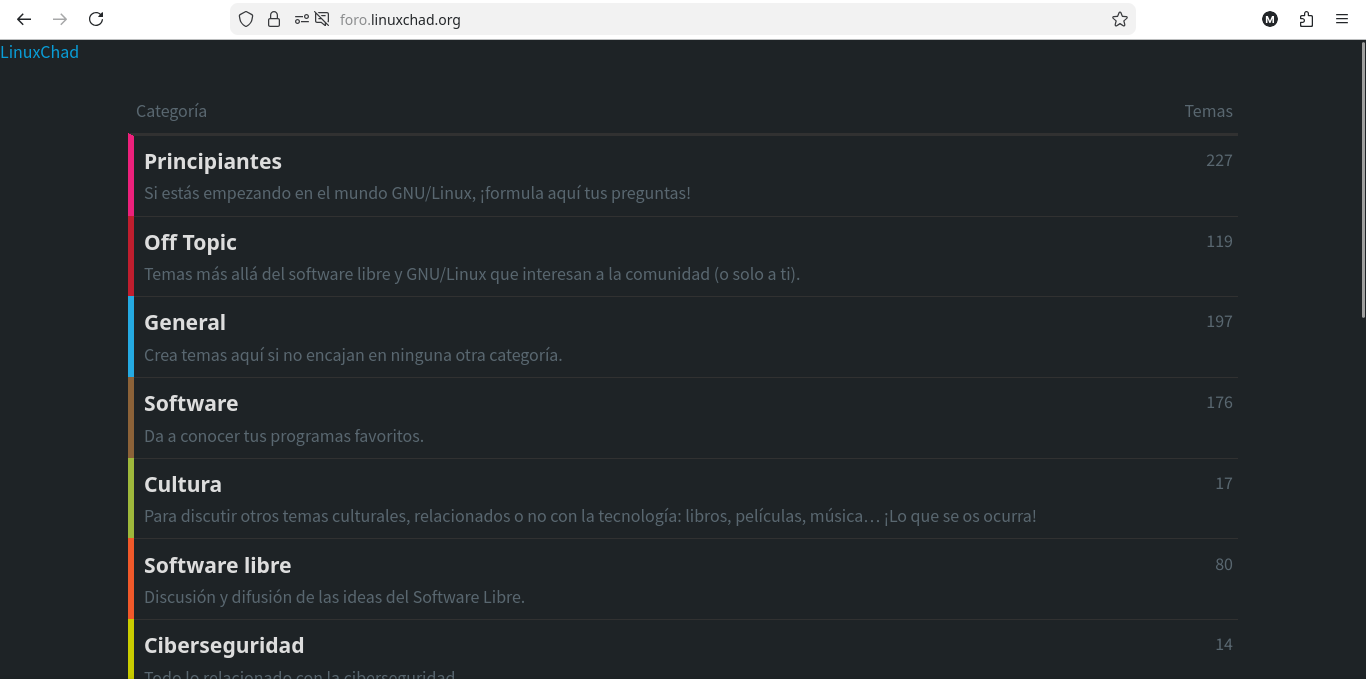
Task: Open the Off Topic category
Action: 190,242
